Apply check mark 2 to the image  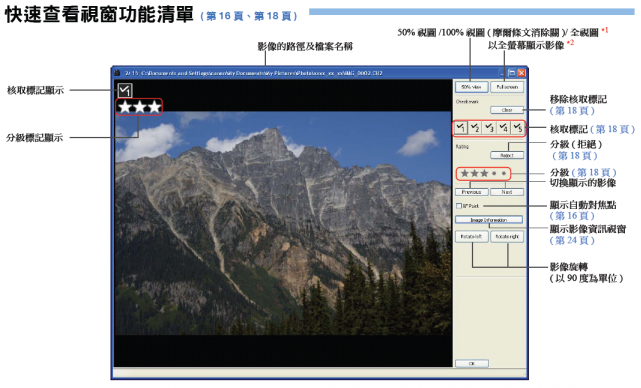tap(475, 128)
